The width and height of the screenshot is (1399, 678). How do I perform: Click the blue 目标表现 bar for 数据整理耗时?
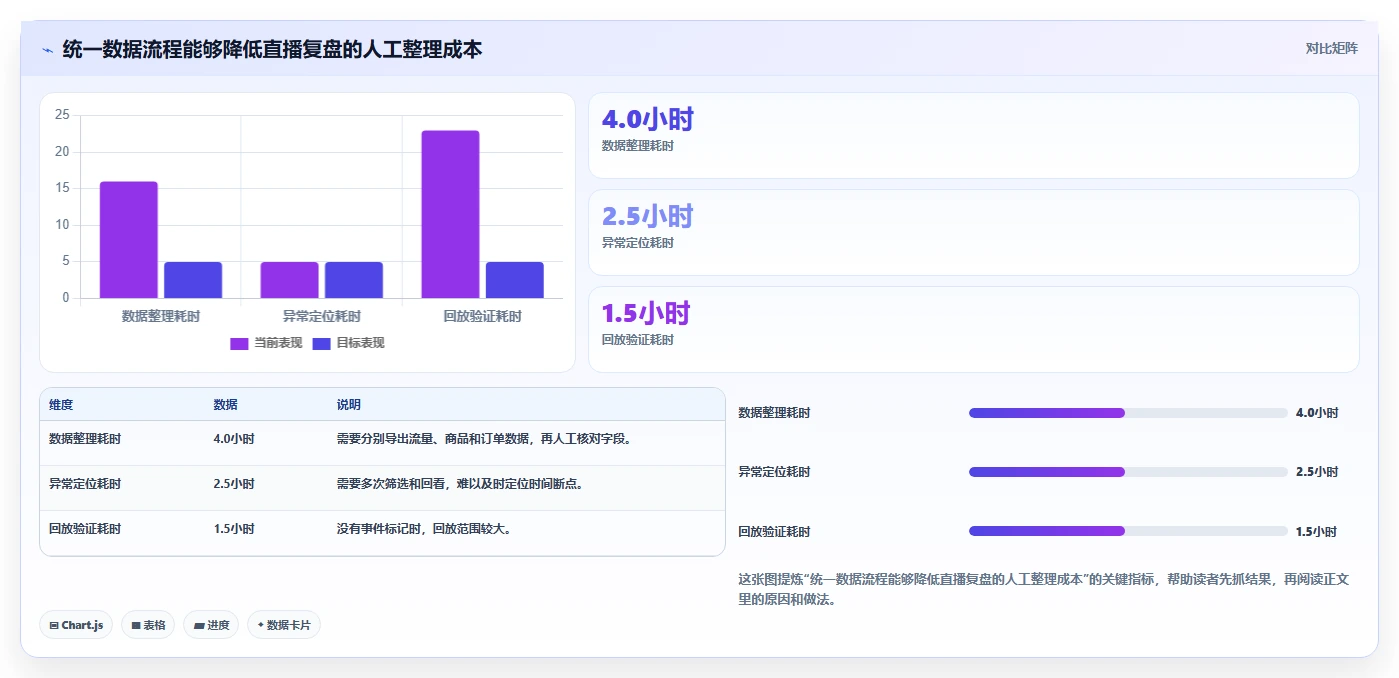(x=193, y=280)
